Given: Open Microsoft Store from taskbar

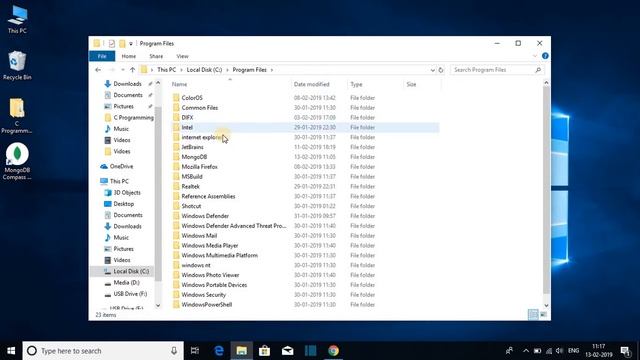Looking at the screenshot, I should click(264, 351).
